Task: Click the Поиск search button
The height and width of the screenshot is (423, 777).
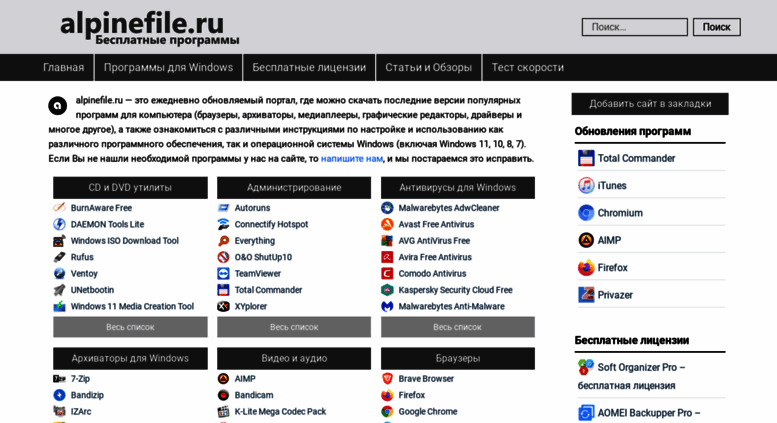Action: (x=717, y=27)
